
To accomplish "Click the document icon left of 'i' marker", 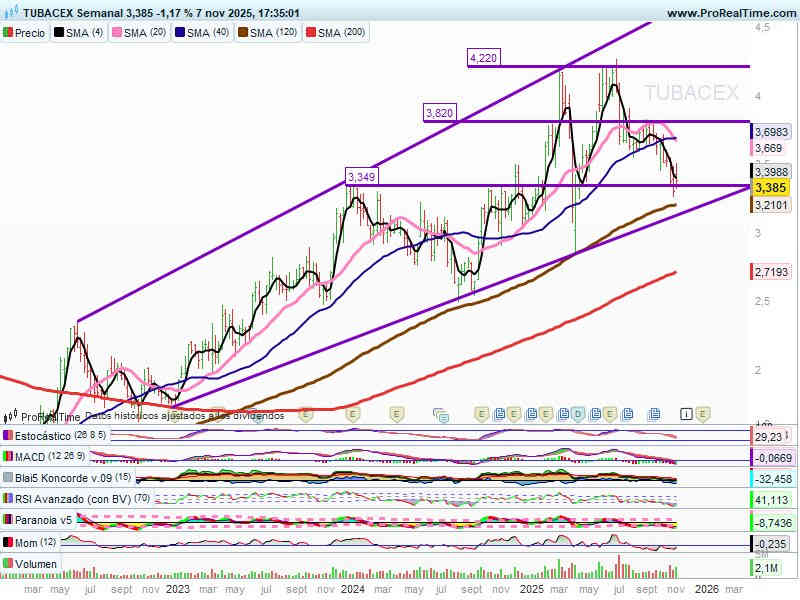I will click(655, 413).
